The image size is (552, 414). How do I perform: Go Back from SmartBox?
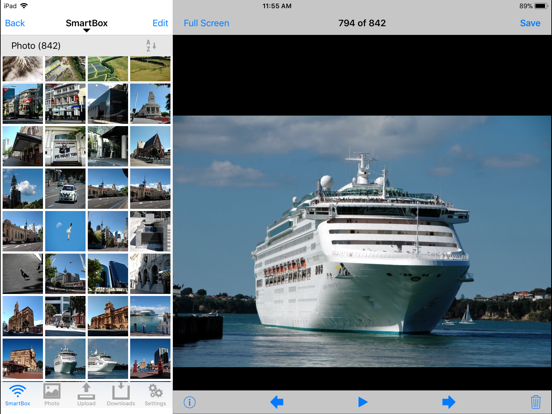coord(15,23)
